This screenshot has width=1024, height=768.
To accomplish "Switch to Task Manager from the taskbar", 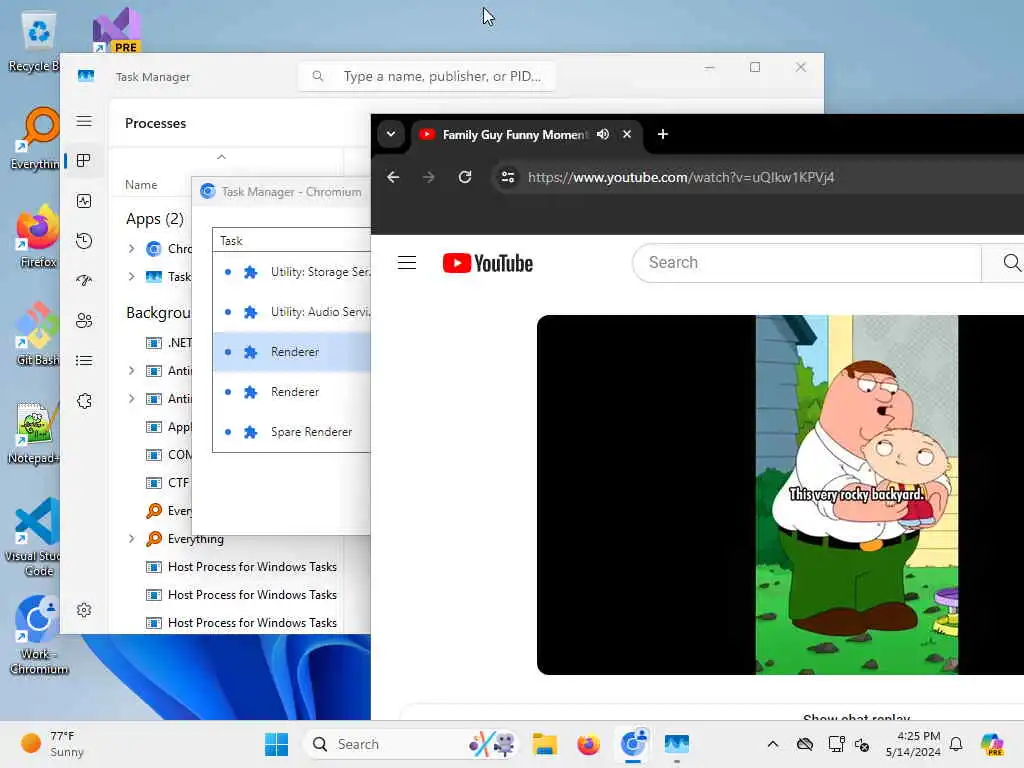I will pos(677,744).
